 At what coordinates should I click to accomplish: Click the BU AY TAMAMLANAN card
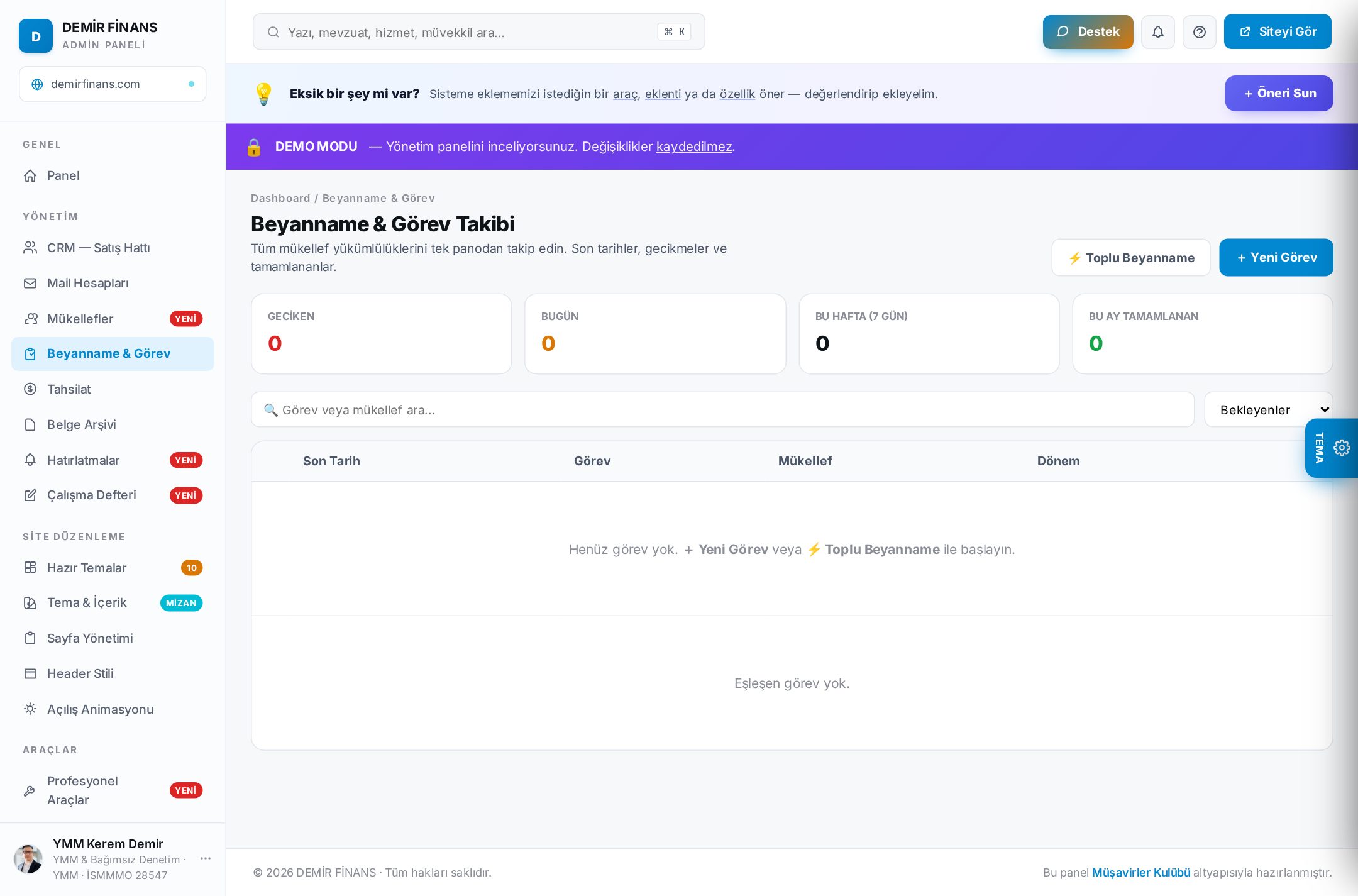1202,334
